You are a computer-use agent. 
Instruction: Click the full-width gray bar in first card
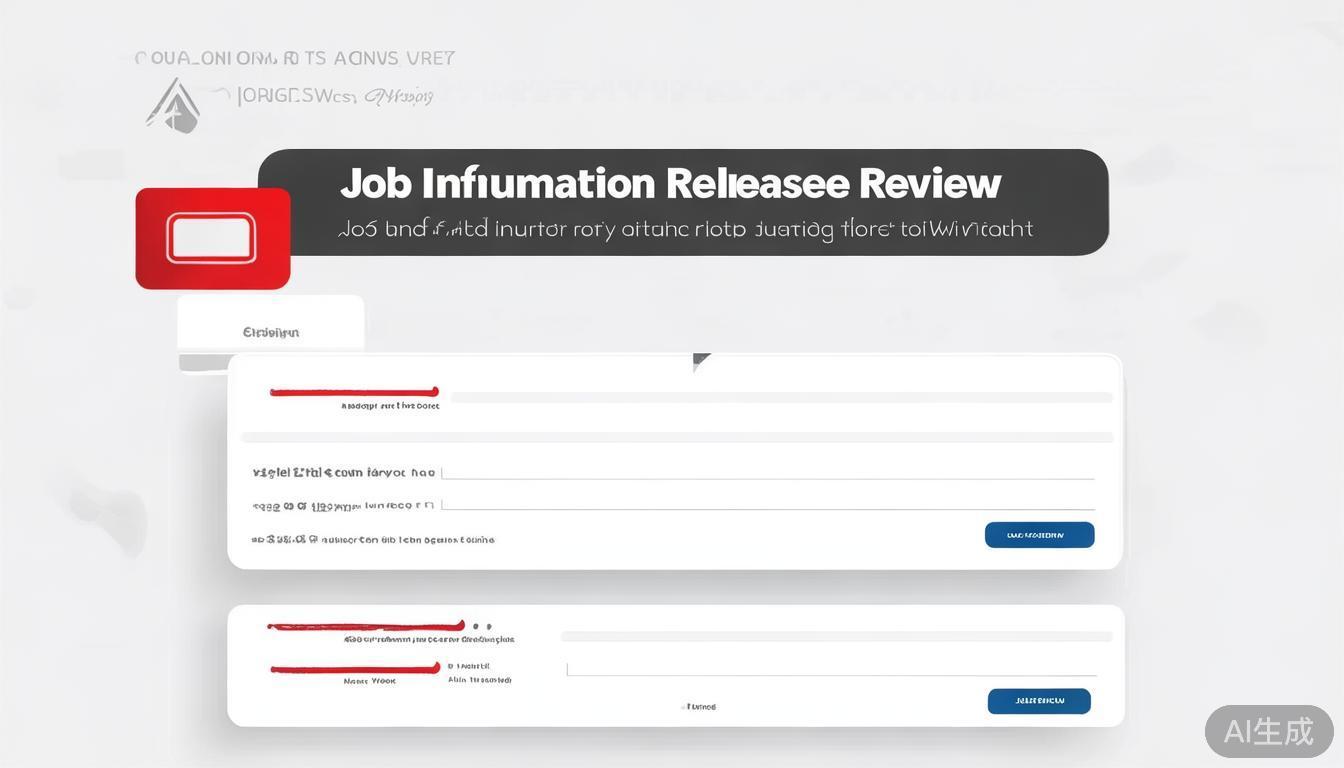point(677,437)
